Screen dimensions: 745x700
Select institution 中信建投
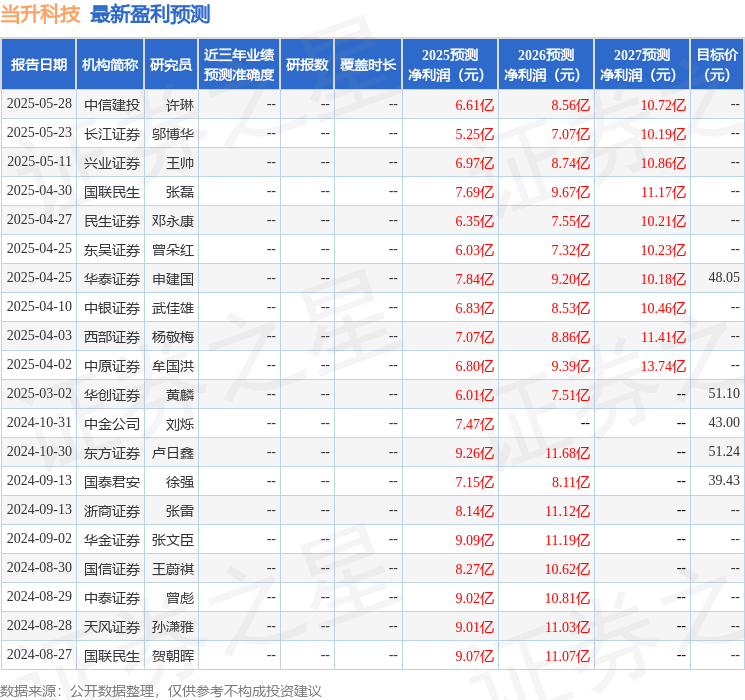coord(112,105)
